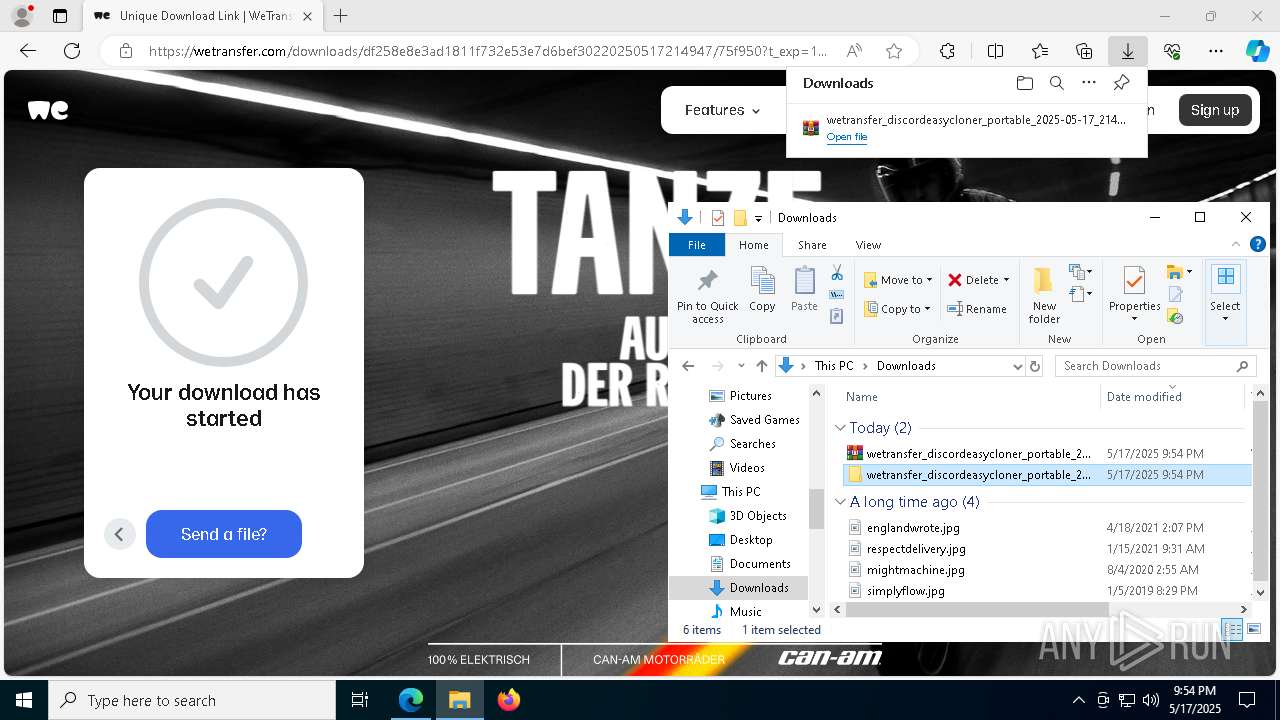Customize Quick Access Toolbar dropdown arrow
The image size is (1280, 720).
pos(758,218)
